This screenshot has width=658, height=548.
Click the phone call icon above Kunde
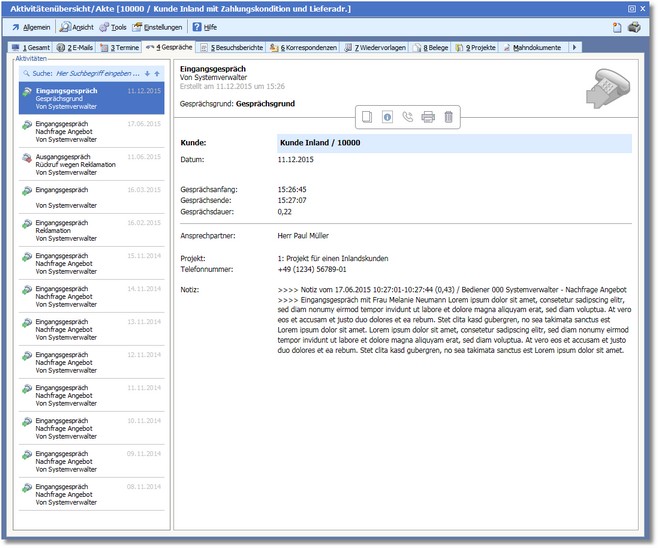(407, 117)
